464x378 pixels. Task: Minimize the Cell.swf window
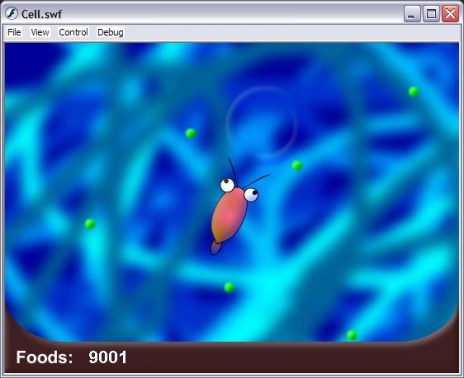click(412, 14)
